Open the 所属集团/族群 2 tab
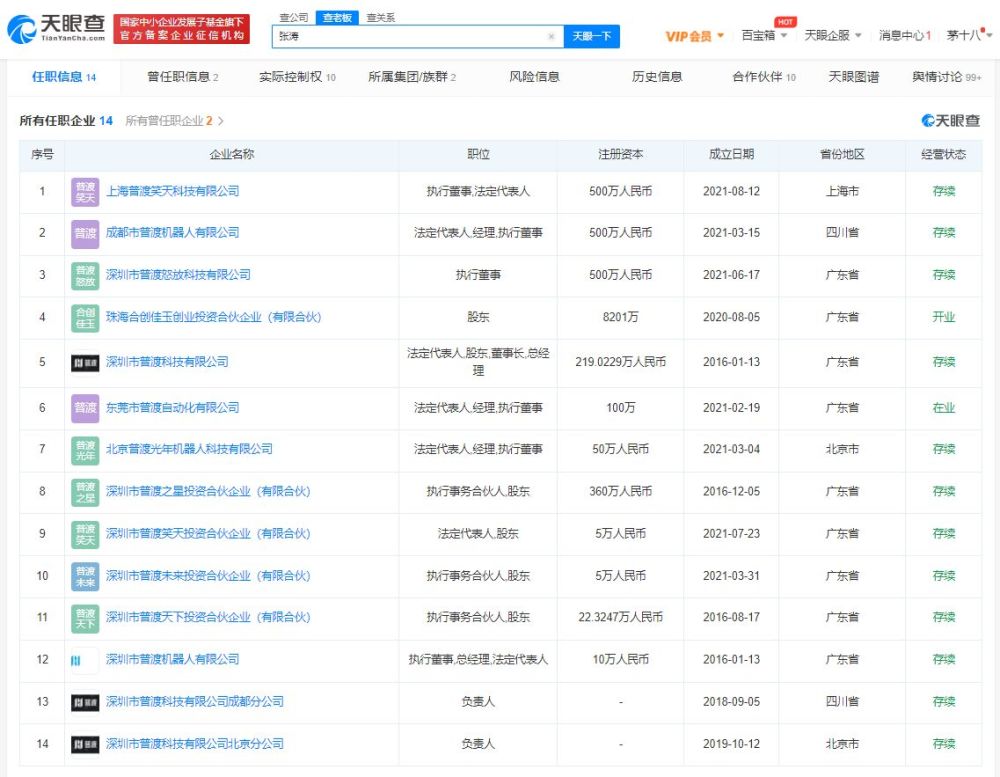The height and width of the screenshot is (777, 1000). click(412, 77)
